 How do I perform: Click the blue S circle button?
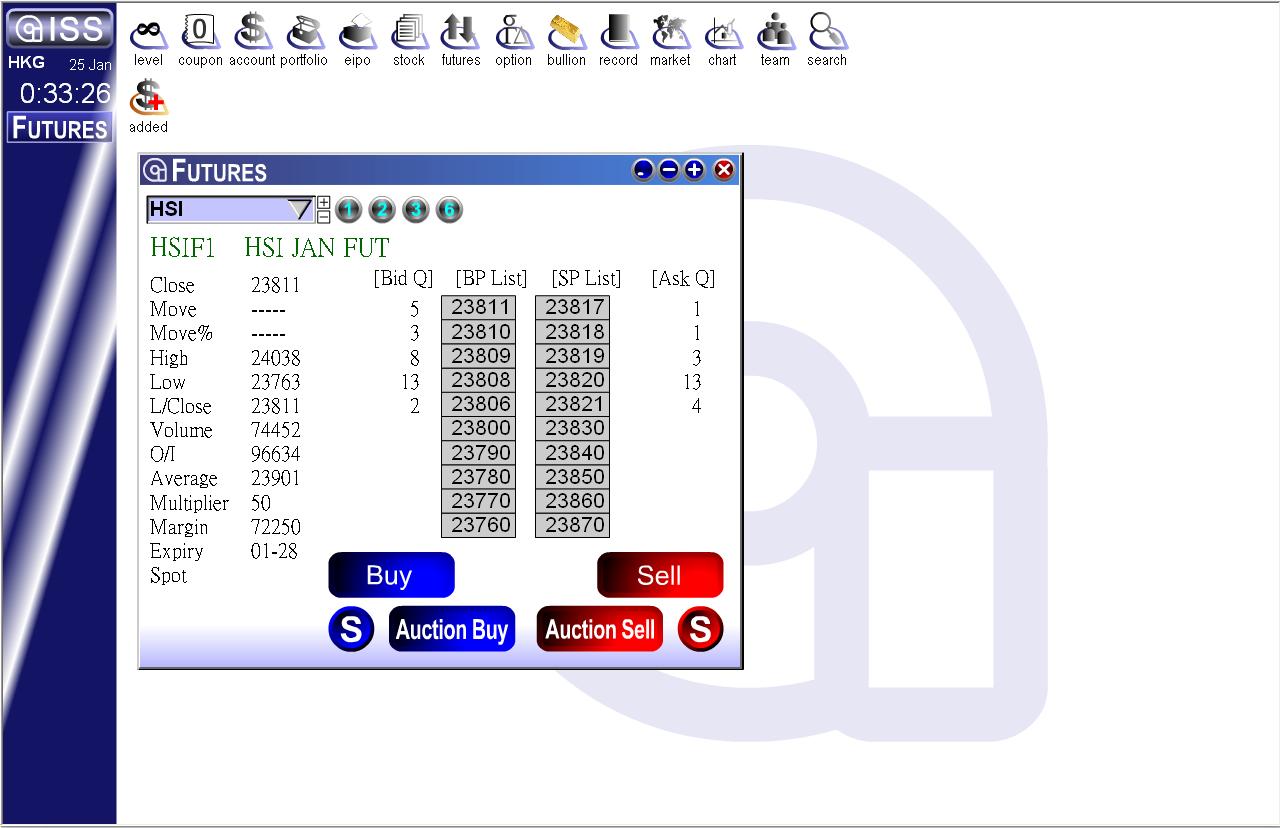[x=351, y=630]
